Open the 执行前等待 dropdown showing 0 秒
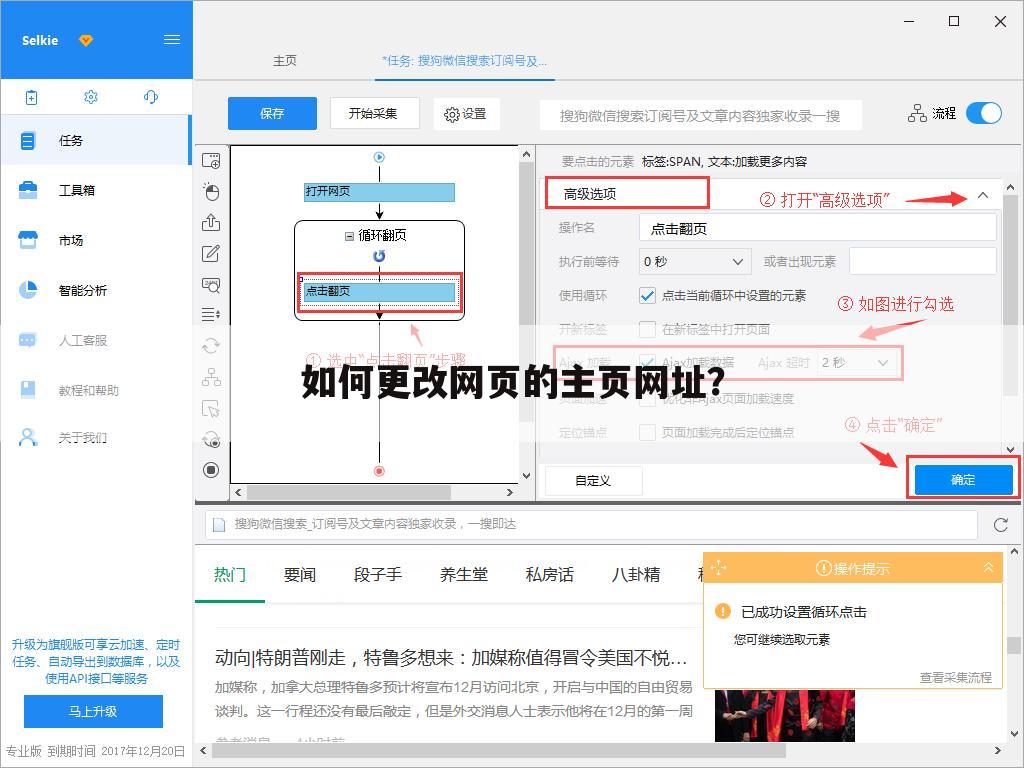 coord(695,262)
